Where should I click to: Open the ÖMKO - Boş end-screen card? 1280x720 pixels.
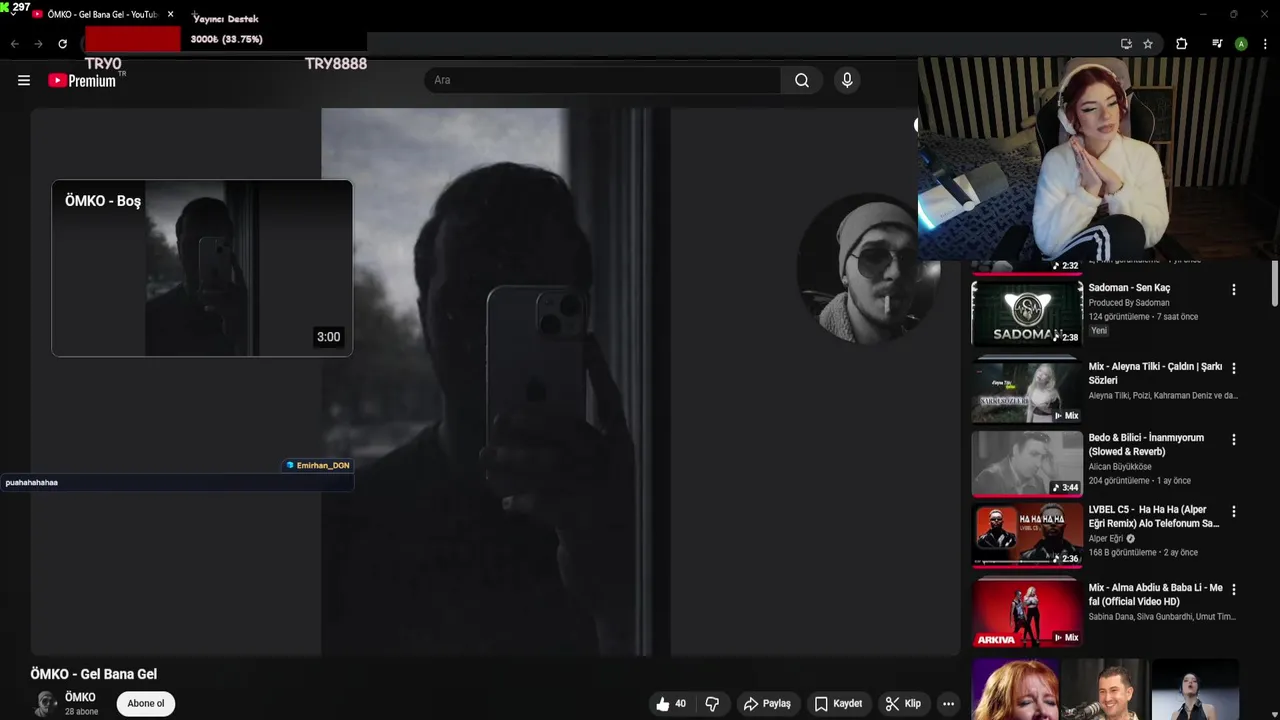click(202, 268)
